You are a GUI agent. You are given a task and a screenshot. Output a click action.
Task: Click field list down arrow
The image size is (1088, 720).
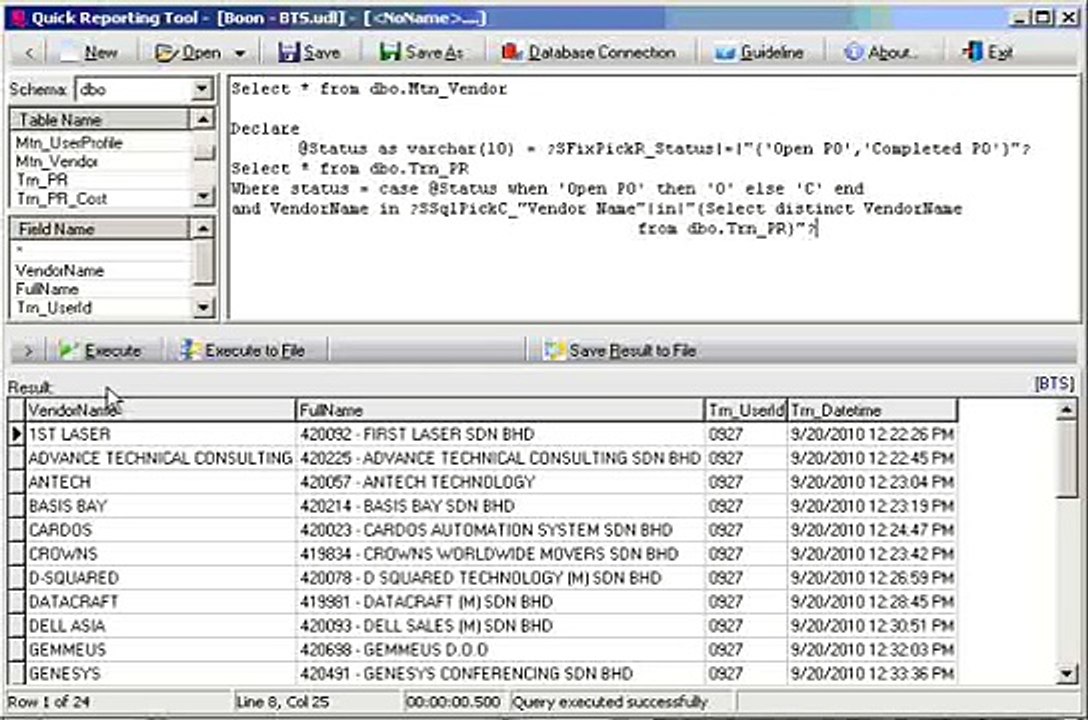click(203, 307)
